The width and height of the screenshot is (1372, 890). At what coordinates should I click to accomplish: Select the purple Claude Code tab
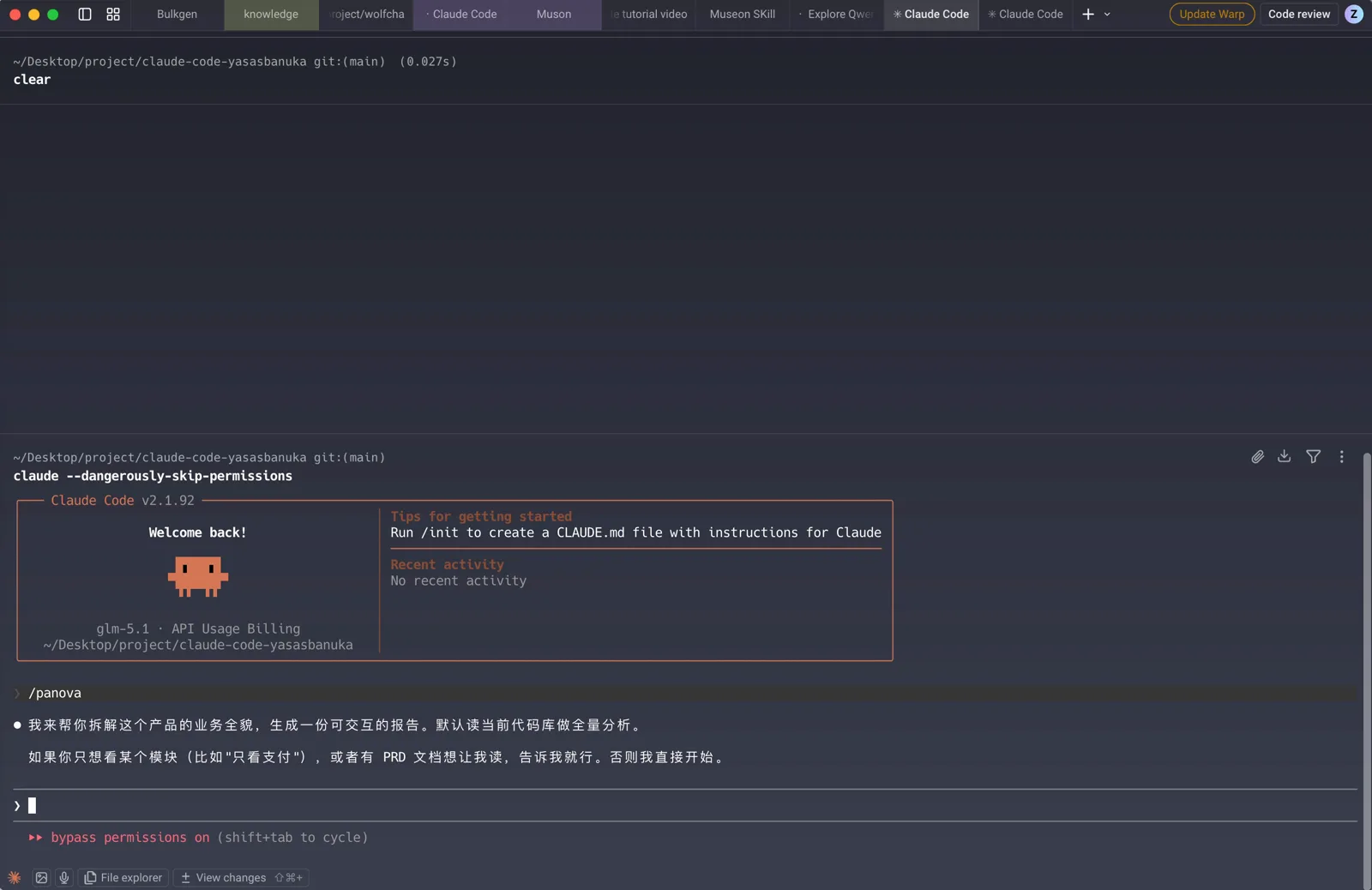point(460,14)
